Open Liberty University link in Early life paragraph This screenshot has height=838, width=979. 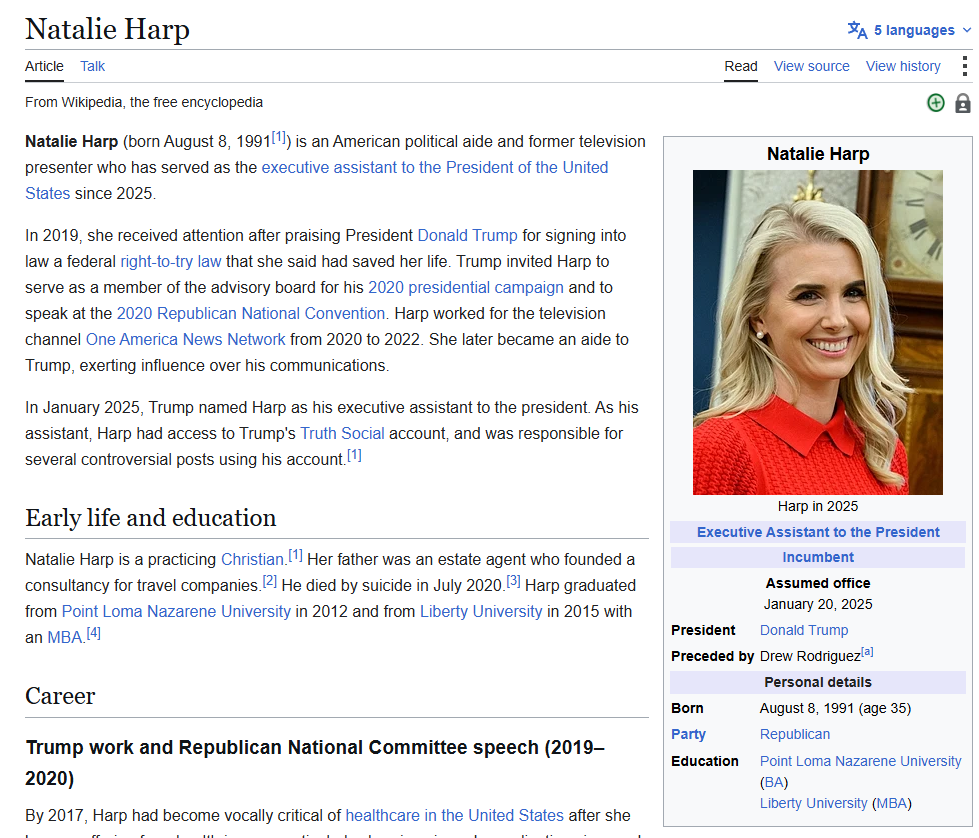coord(481,611)
